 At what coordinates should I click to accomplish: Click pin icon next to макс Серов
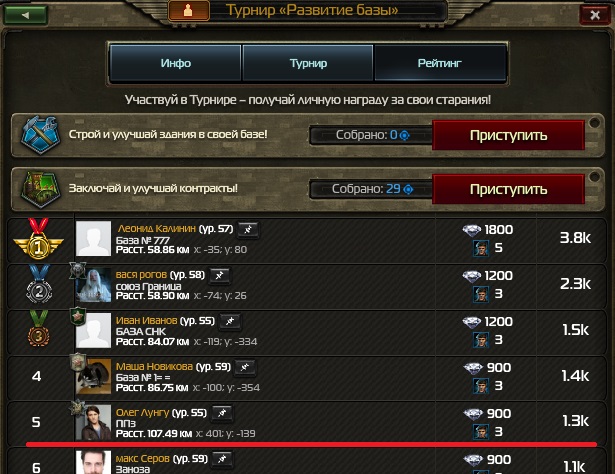(222, 459)
